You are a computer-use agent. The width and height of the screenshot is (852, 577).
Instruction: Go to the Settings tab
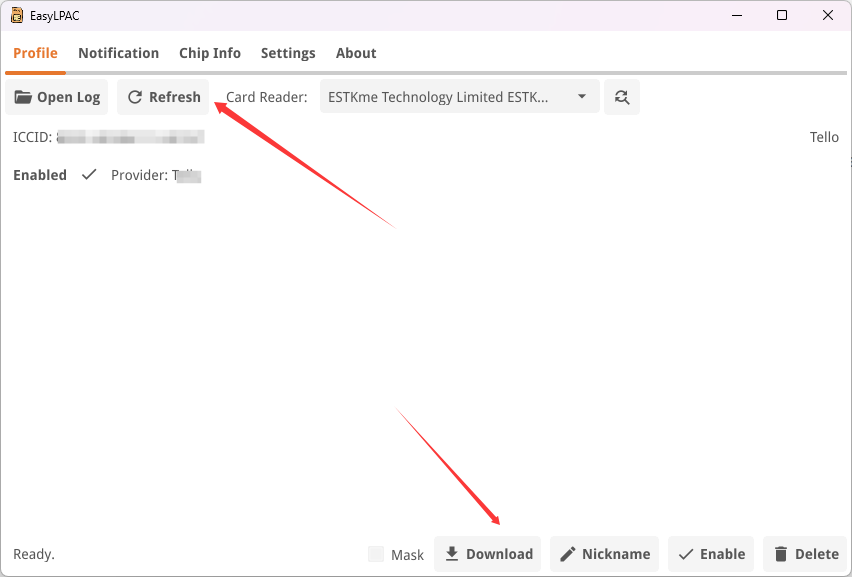click(x=288, y=53)
